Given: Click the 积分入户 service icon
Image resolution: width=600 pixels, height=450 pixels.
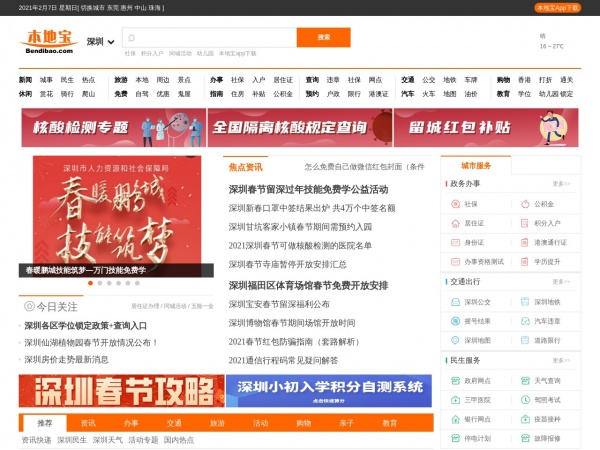Looking at the screenshot, I should [x=525, y=223].
